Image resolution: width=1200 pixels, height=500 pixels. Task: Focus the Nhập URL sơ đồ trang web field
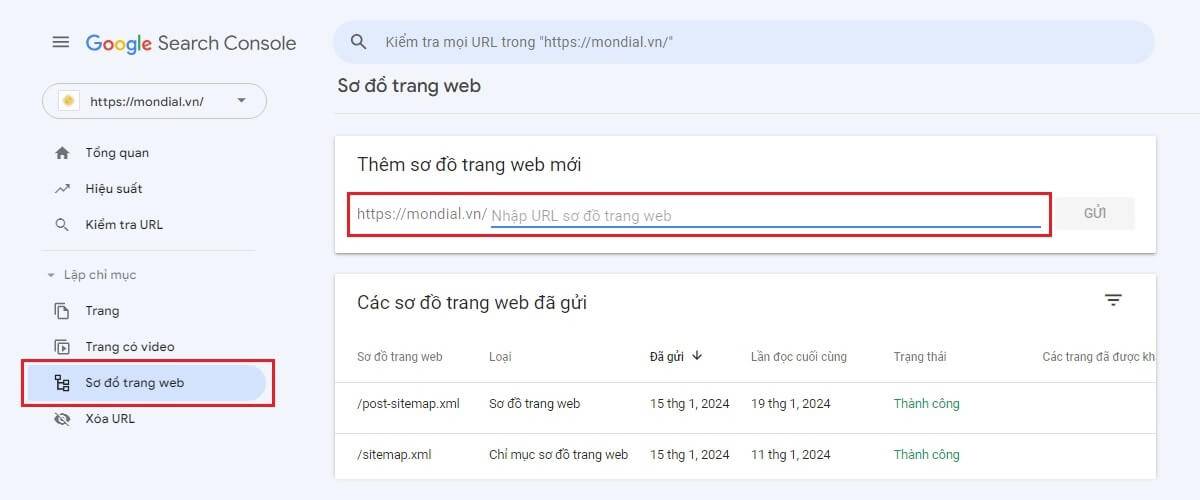click(765, 215)
